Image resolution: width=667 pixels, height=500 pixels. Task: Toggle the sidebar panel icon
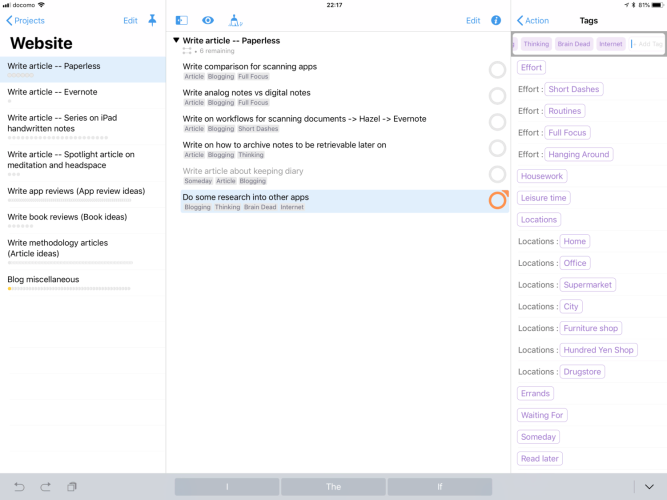[181, 20]
